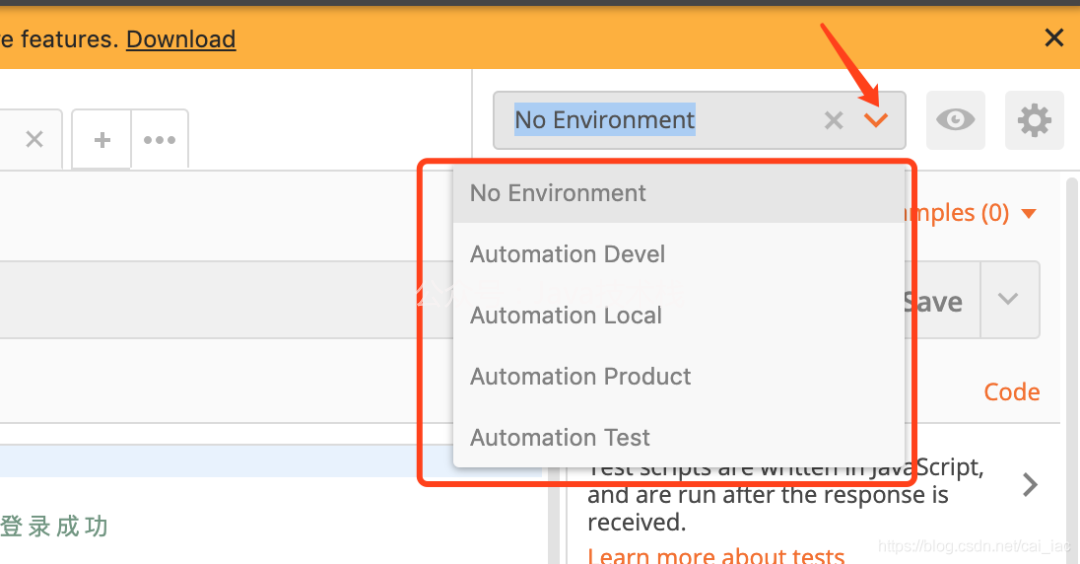Choose the Automation Test environment
Viewport: 1080px width, 564px height.
pos(678,437)
